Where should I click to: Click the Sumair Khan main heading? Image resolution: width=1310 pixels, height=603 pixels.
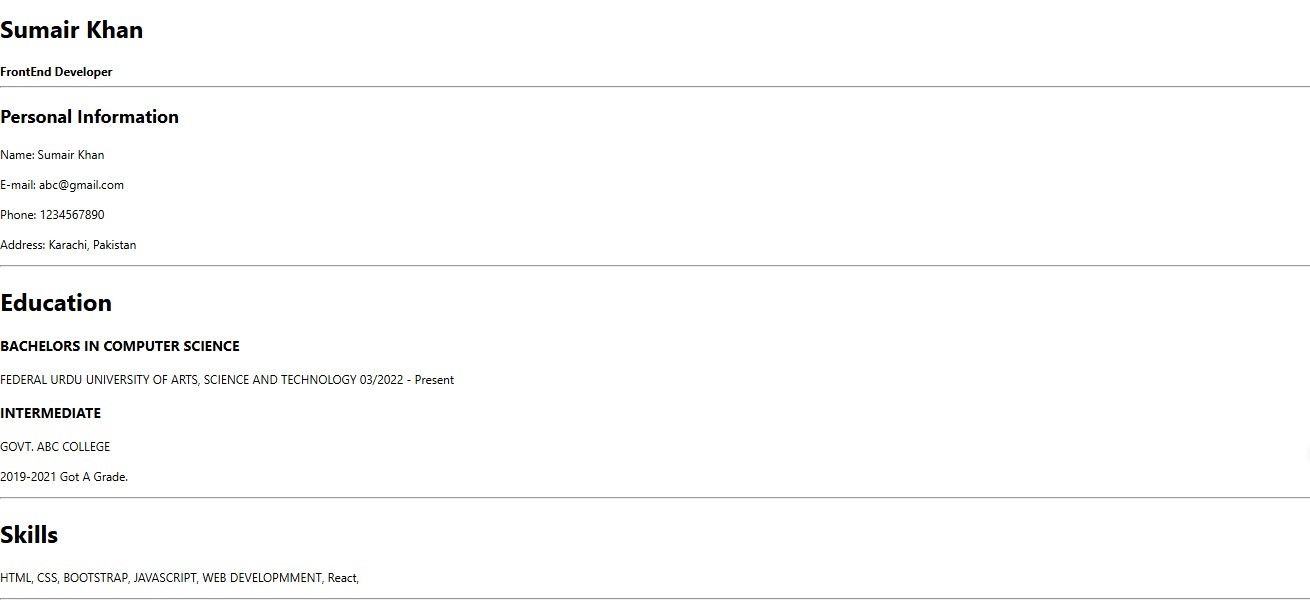[72, 30]
